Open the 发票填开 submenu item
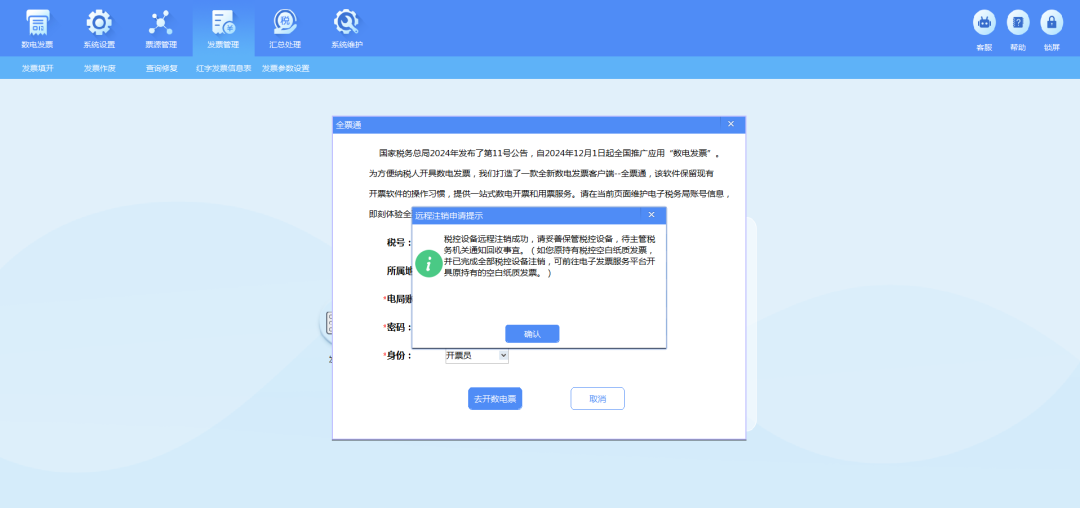1080x508 pixels. 37,68
